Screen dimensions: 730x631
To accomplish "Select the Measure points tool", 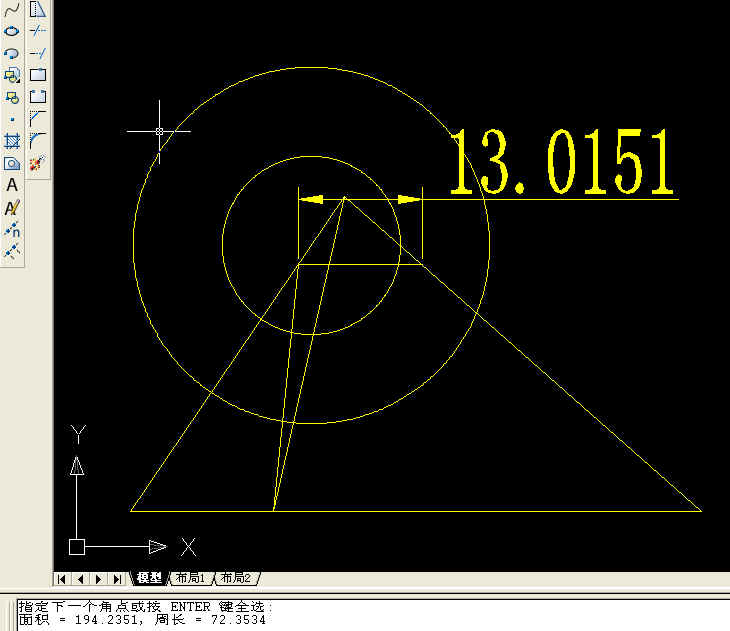I will tap(12, 251).
